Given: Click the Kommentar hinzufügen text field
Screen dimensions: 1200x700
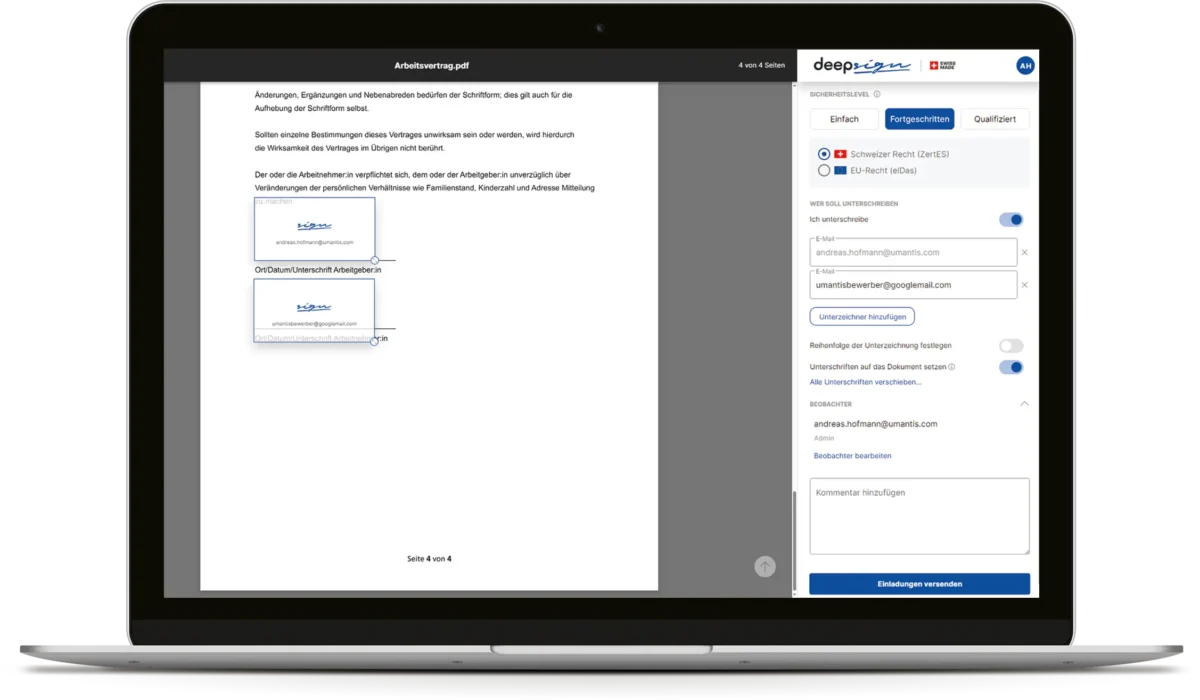Looking at the screenshot, I should click(919, 516).
